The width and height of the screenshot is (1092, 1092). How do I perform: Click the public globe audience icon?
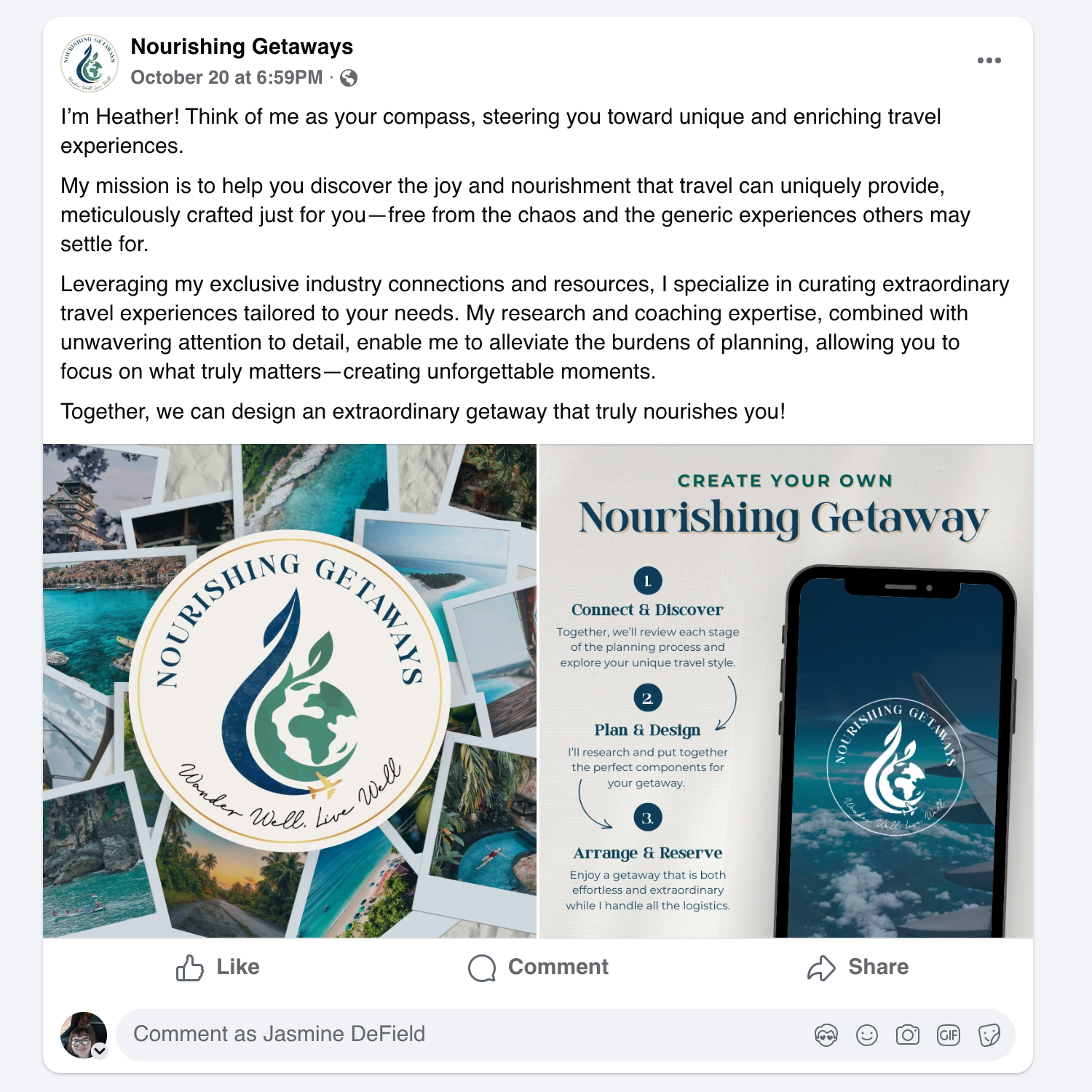pos(349,78)
